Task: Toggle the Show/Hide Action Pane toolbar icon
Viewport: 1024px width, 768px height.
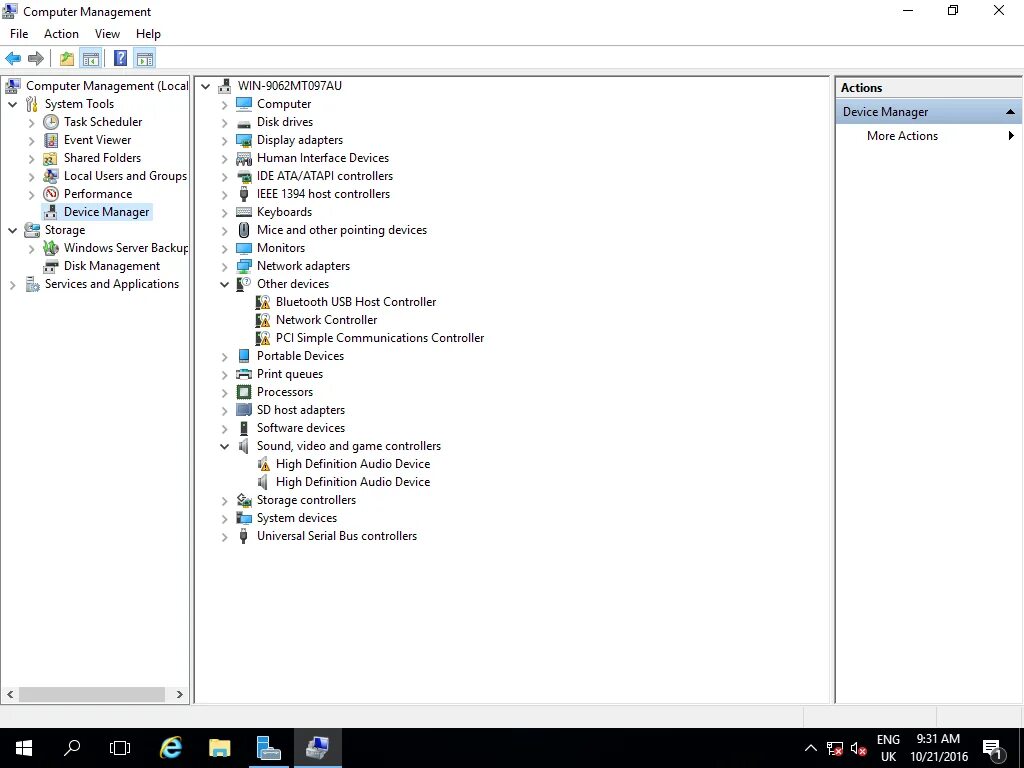Action: point(144,59)
